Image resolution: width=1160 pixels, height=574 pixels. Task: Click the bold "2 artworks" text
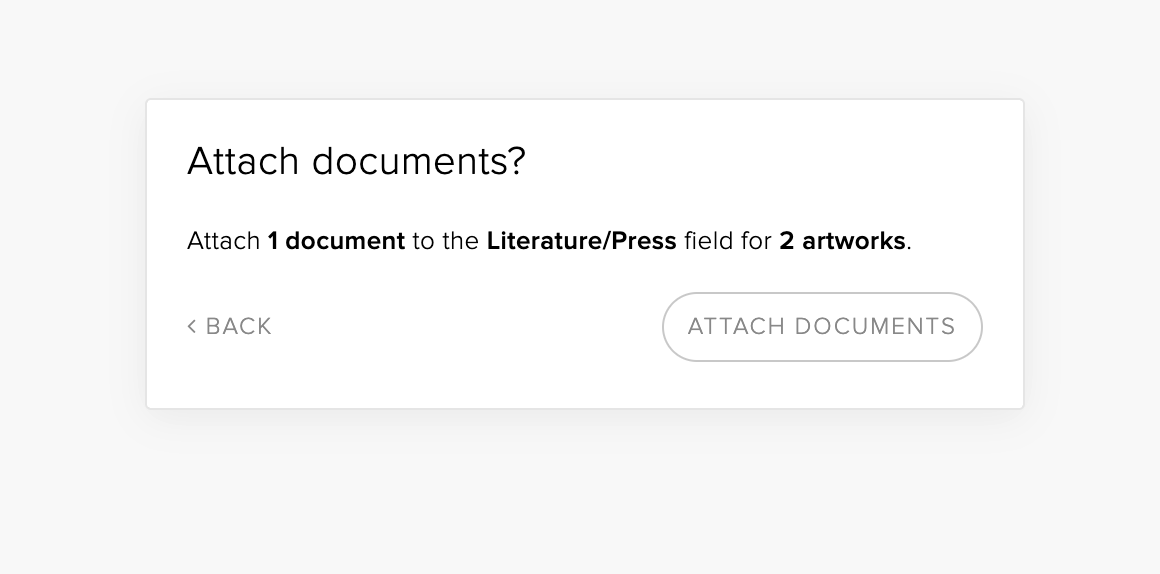pos(842,241)
